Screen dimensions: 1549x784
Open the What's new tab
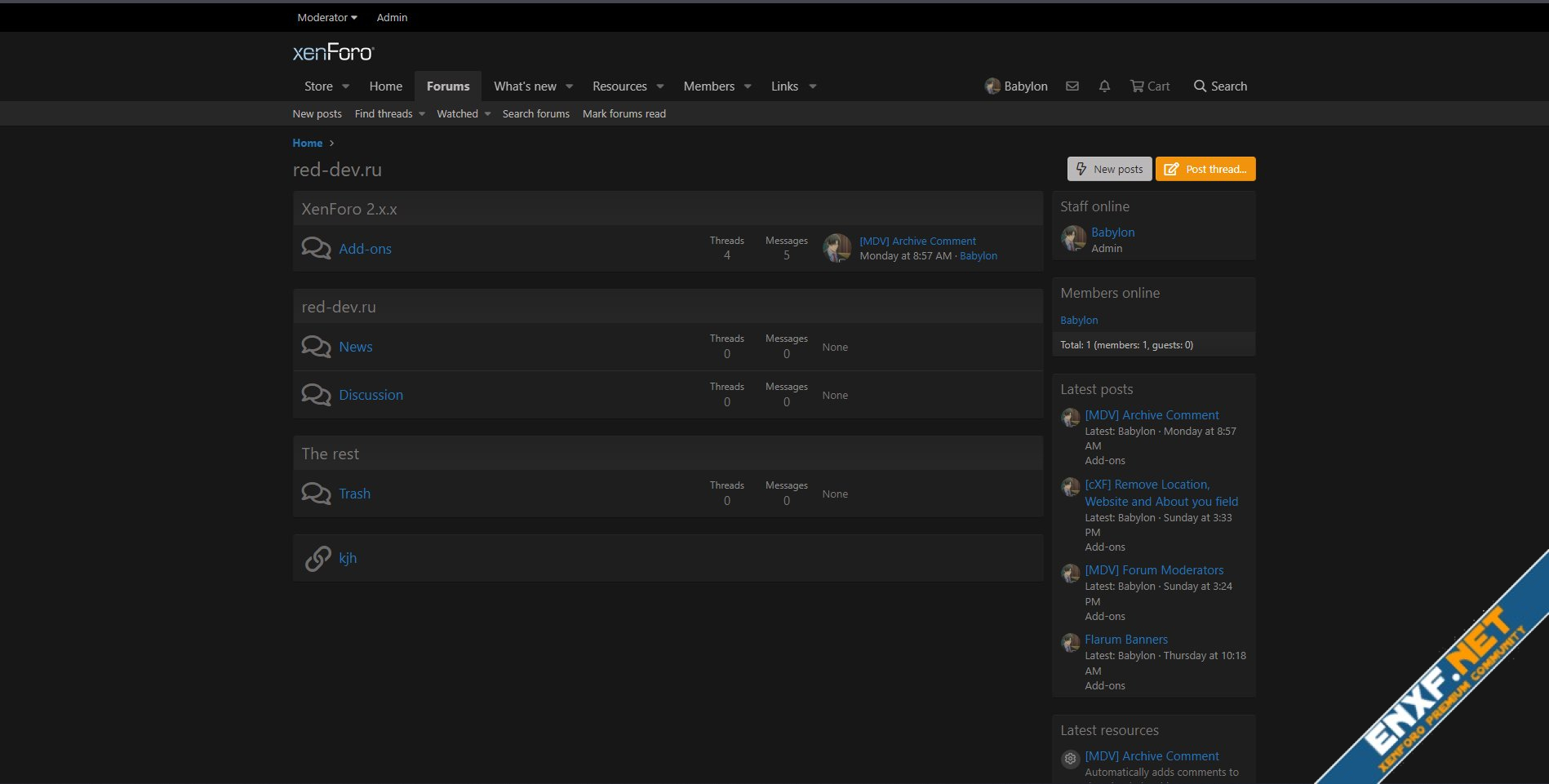pos(525,86)
